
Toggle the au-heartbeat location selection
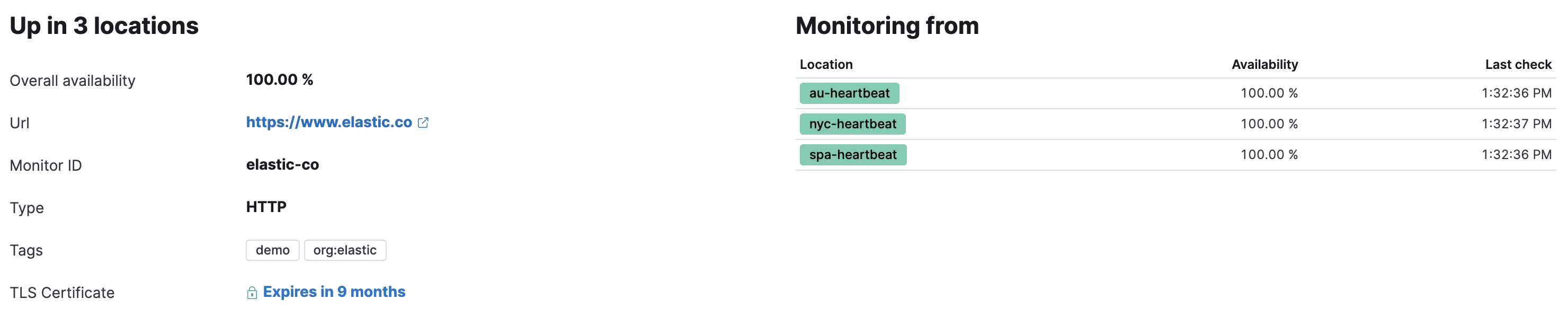(x=850, y=93)
